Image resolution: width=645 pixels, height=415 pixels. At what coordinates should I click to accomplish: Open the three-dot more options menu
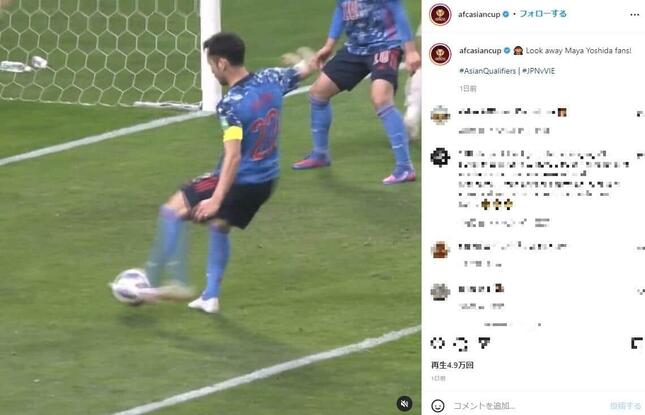click(634, 14)
